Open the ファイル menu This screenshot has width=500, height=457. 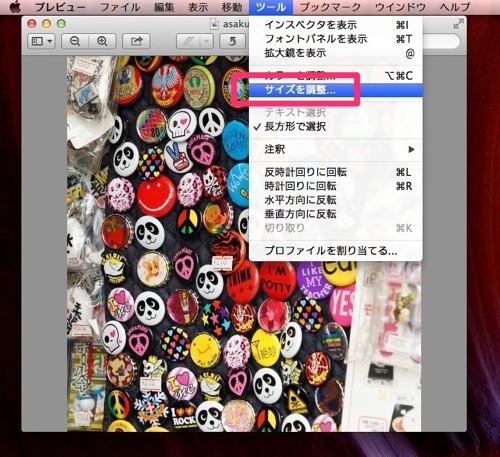(x=120, y=7)
